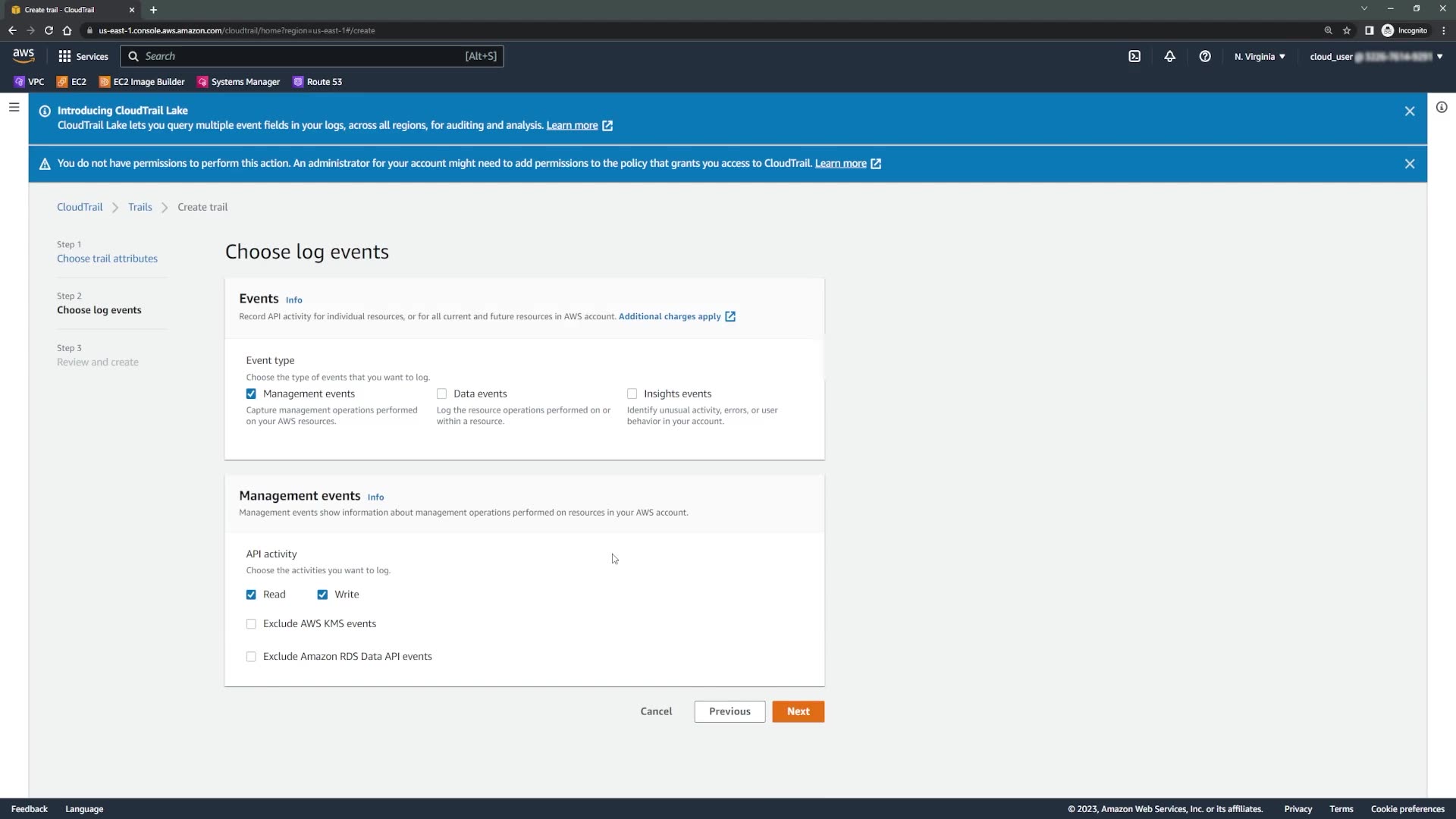Open Route 53 bookmark shortcut
Screen dimensions: 1456x819
coord(318,82)
